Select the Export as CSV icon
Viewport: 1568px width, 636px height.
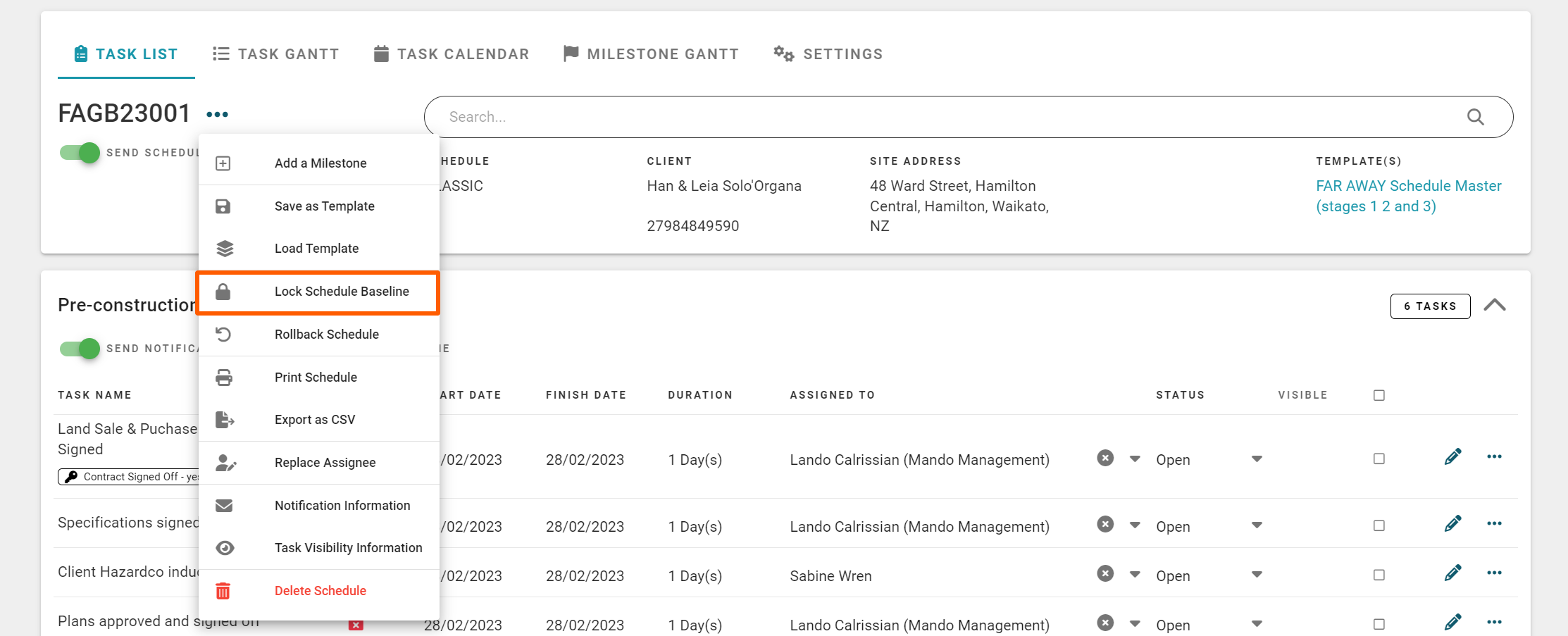coord(223,420)
